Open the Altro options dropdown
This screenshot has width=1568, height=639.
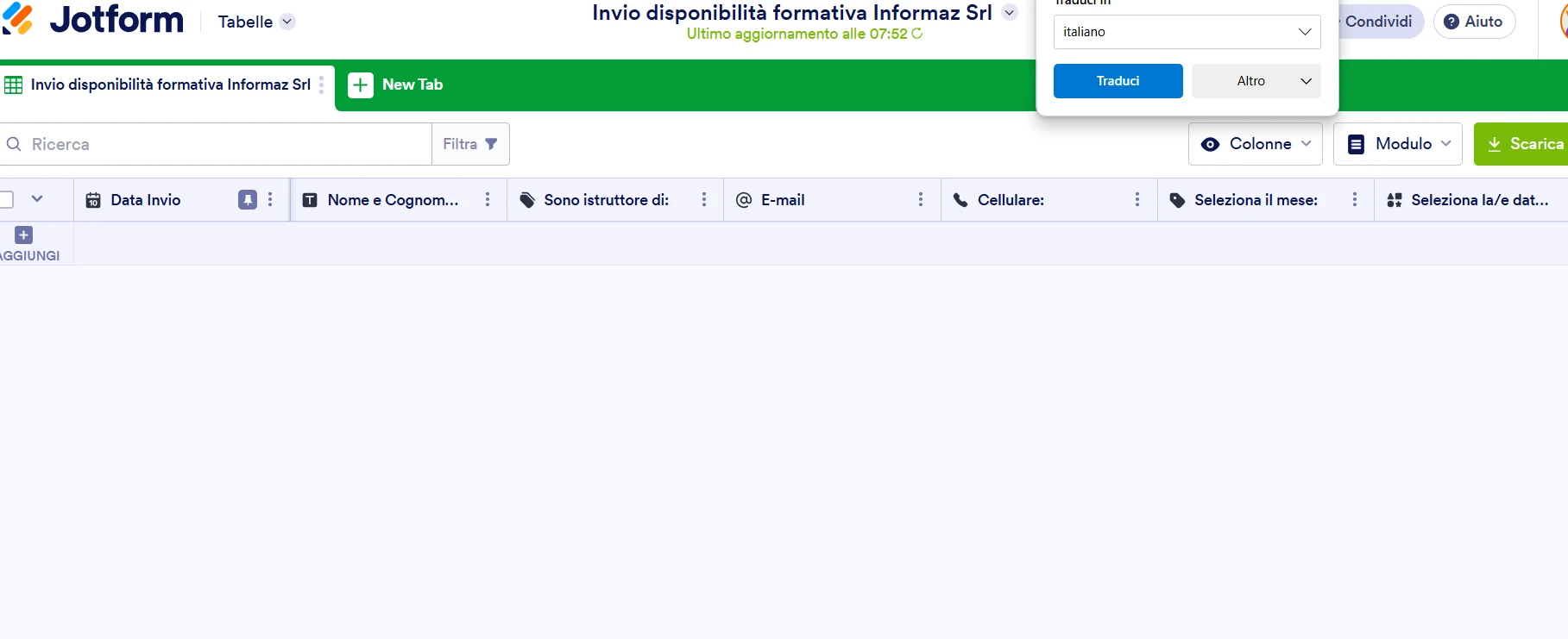tap(1256, 81)
